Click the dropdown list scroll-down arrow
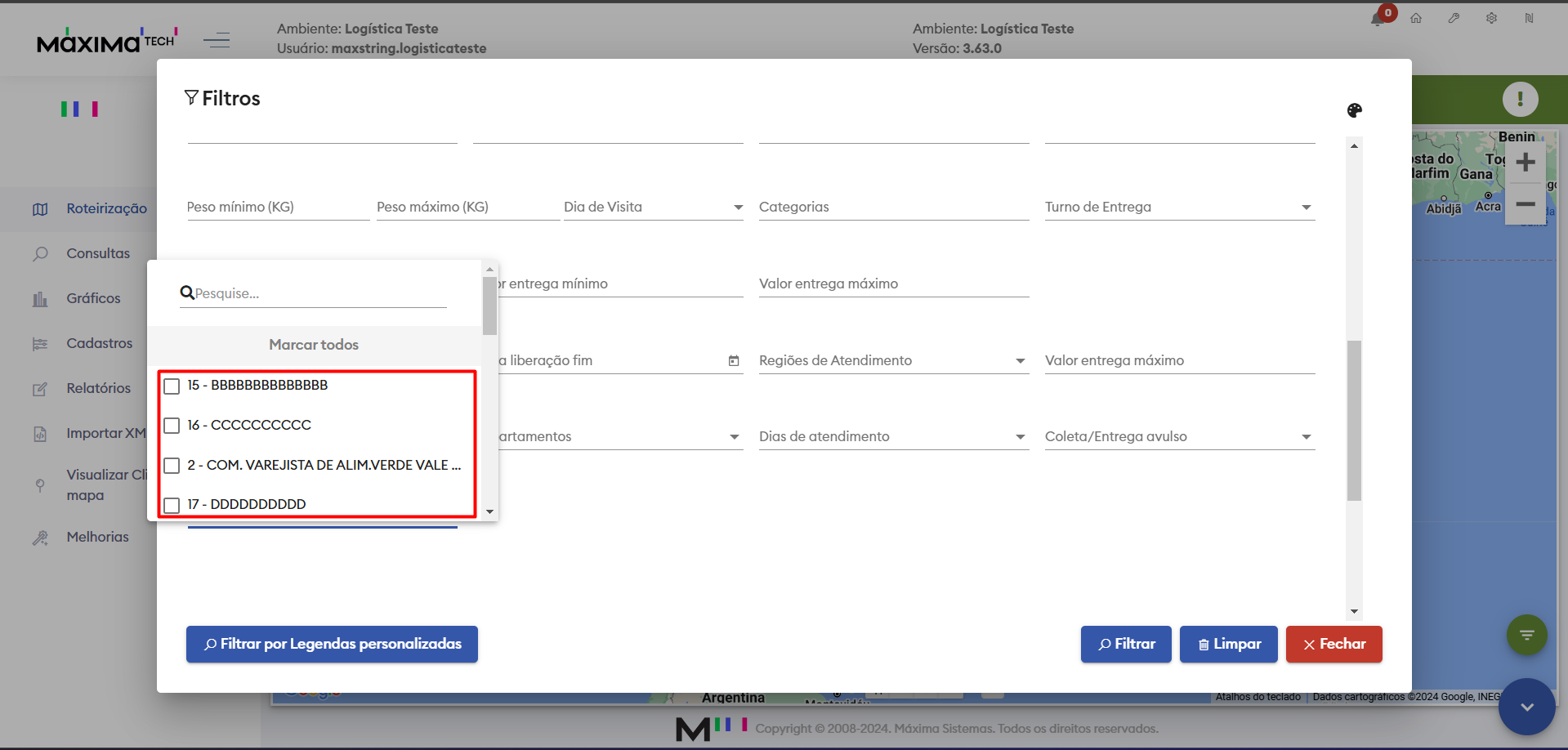This screenshot has width=1568, height=750. [489, 511]
